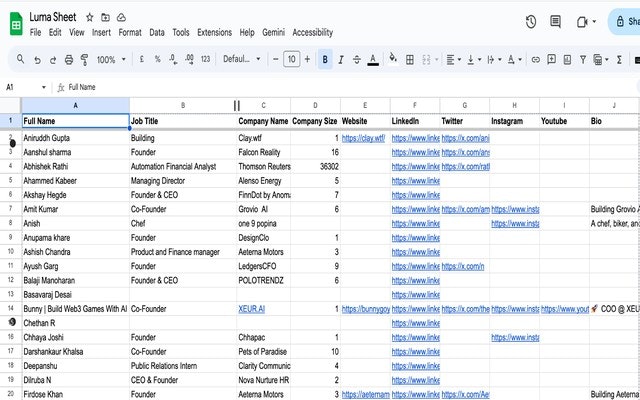Screen dimensions: 640x400
Task: Toggle italic formatting
Action: click(341, 60)
